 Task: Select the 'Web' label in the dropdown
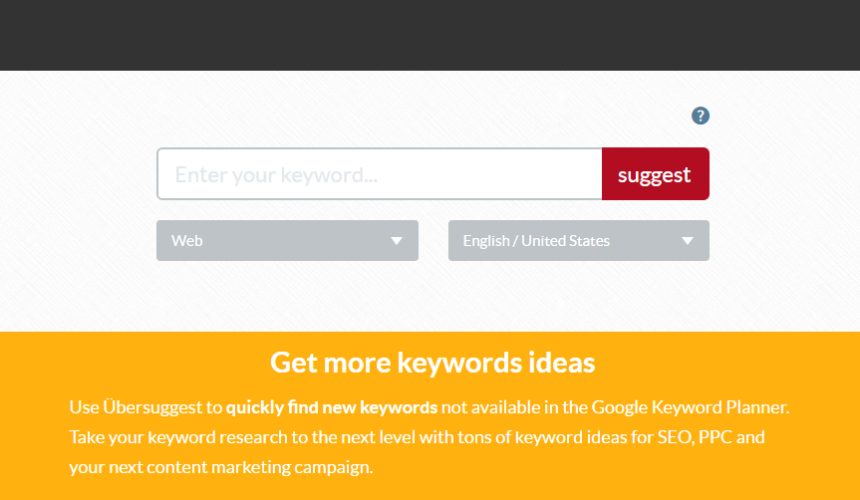(187, 241)
